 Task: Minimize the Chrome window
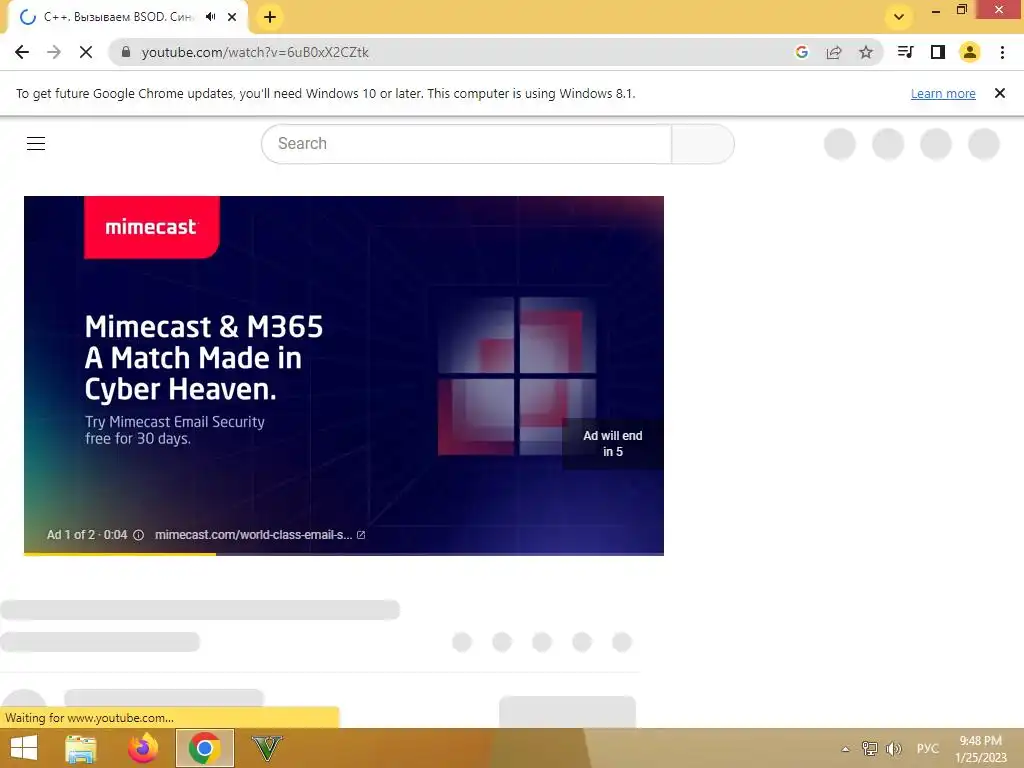click(x=936, y=10)
